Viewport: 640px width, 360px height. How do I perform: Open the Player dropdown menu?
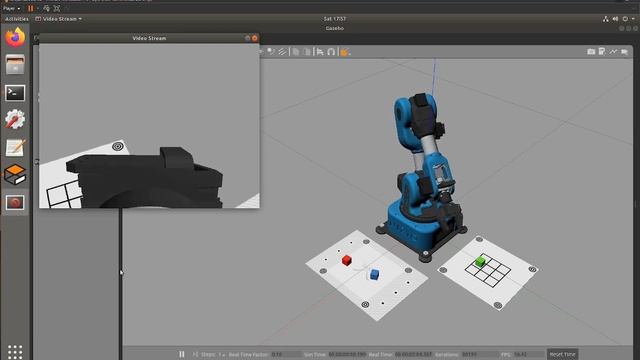tap(11, 8)
